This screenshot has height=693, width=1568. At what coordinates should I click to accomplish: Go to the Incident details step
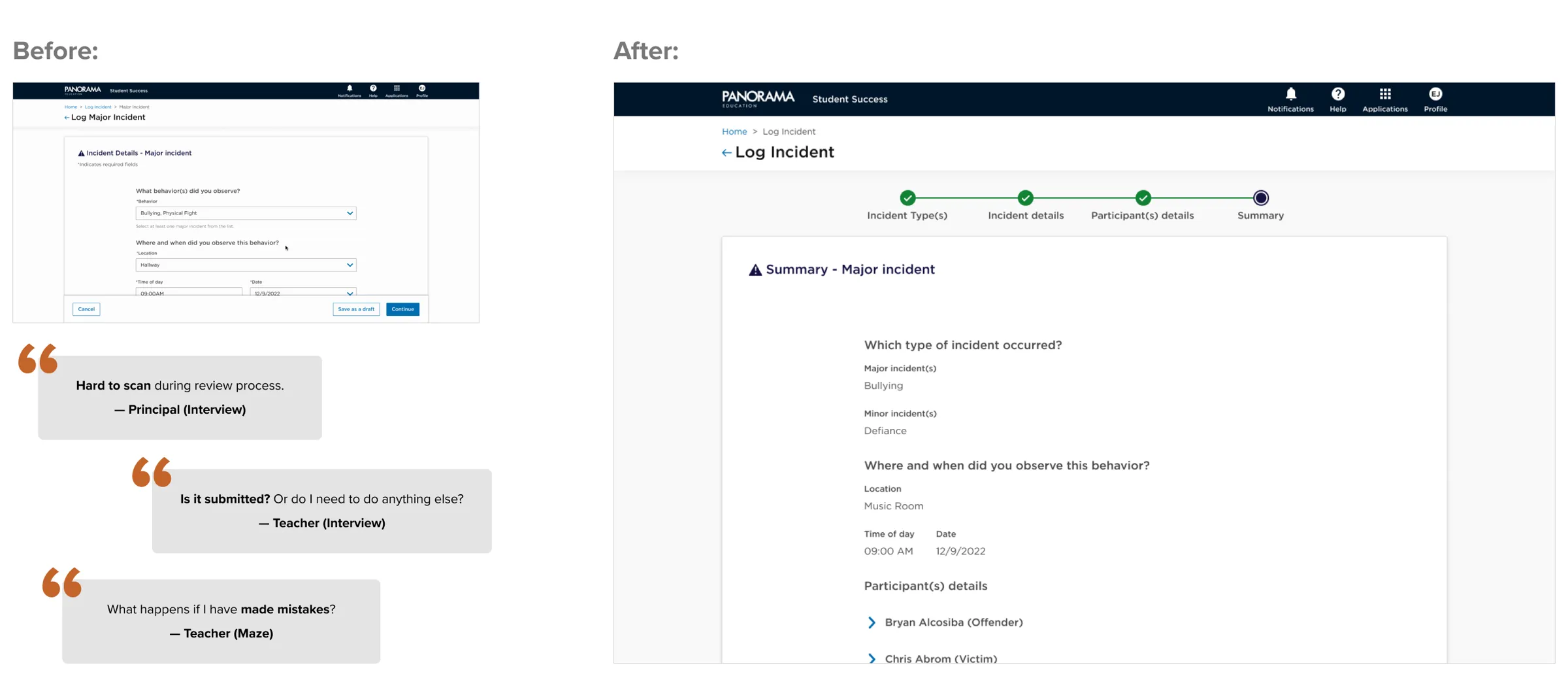(x=1025, y=198)
